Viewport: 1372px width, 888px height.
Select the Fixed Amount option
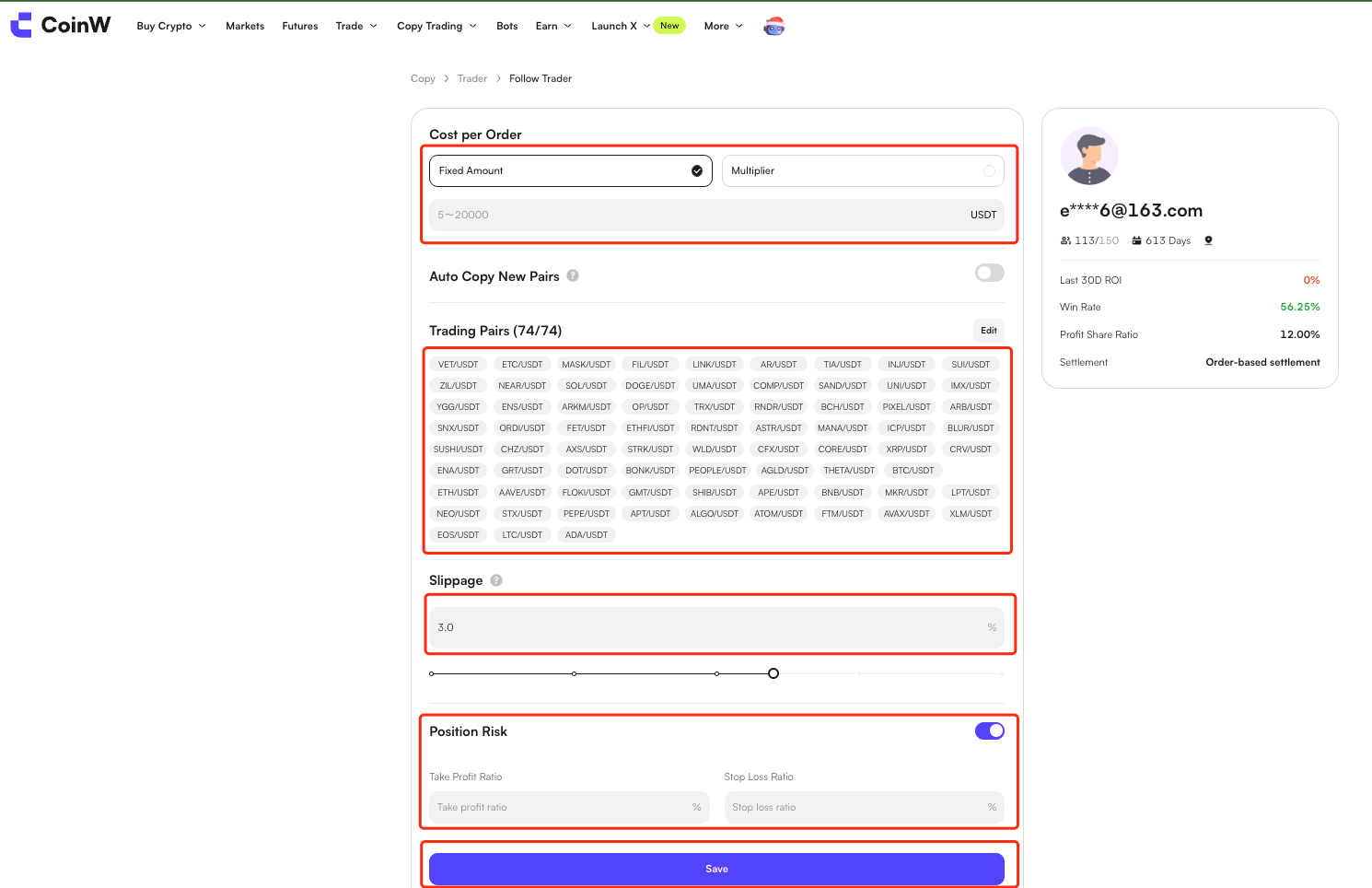(570, 170)
